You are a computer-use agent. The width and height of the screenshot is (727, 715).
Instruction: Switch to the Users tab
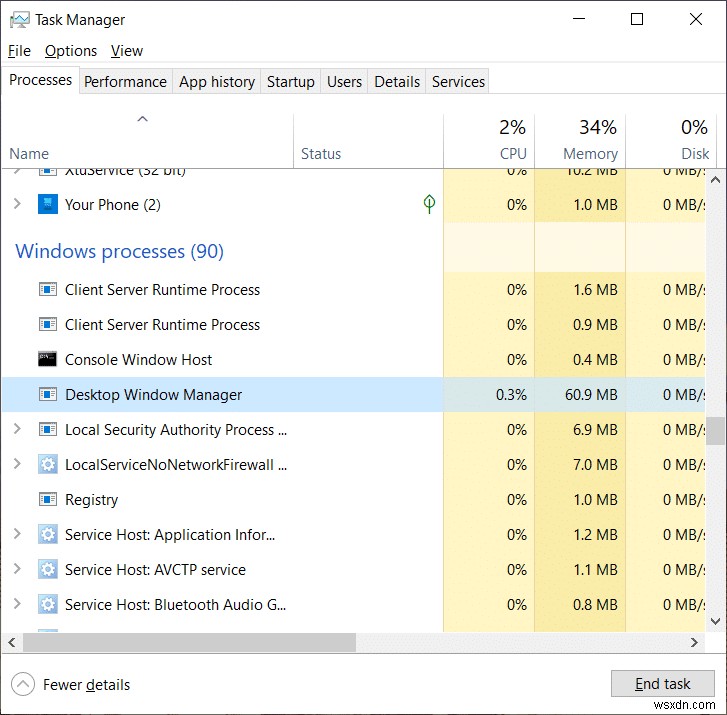344,82
